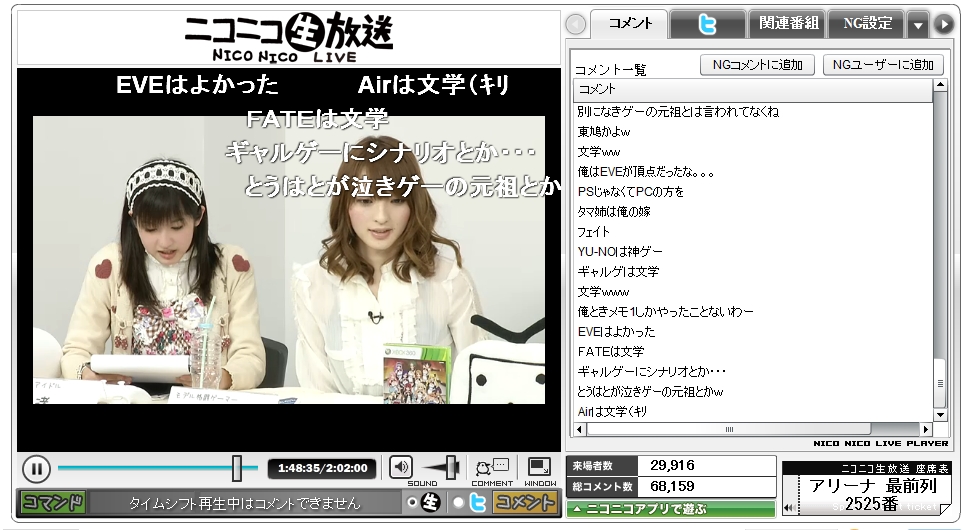Open the tab list dropdown arrow
The width and height of the screenshot is (970, 530).
(x=918, y=24)
